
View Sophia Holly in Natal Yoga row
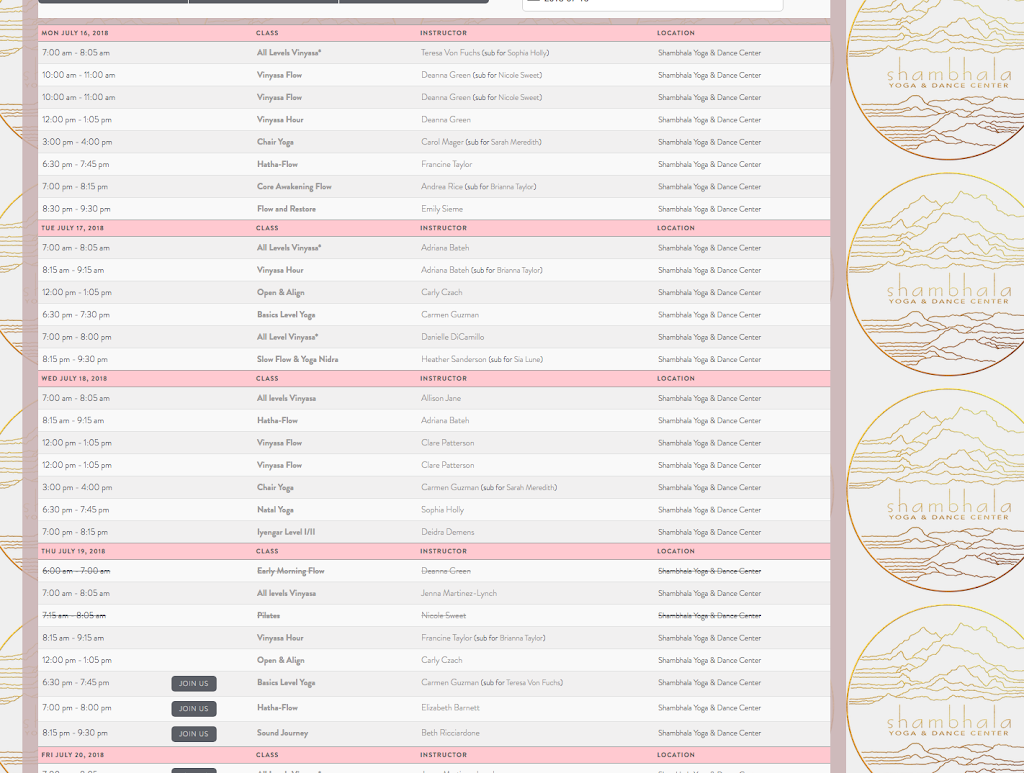442,510
